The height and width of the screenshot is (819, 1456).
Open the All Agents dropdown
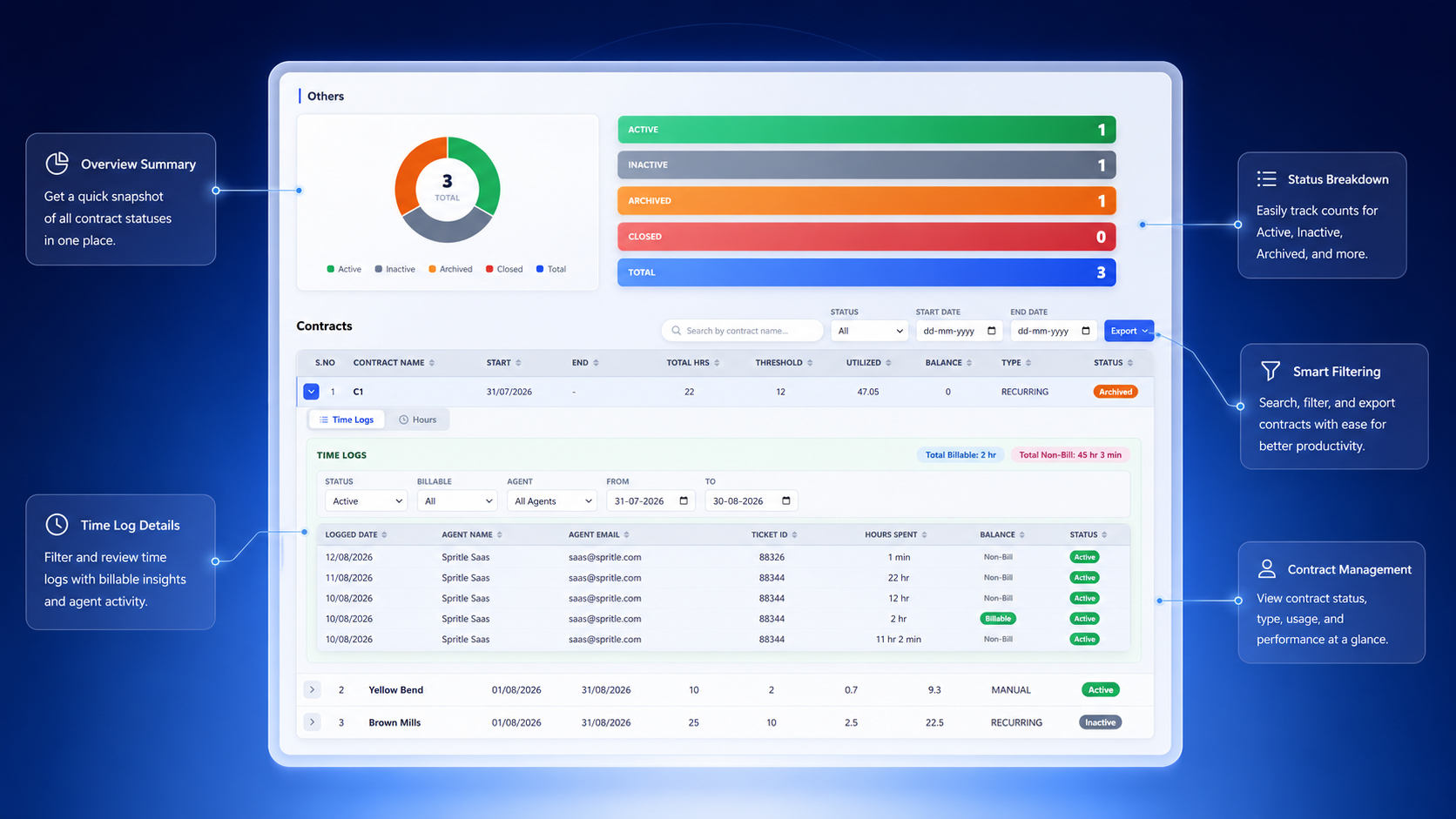[x=552, y=500]
